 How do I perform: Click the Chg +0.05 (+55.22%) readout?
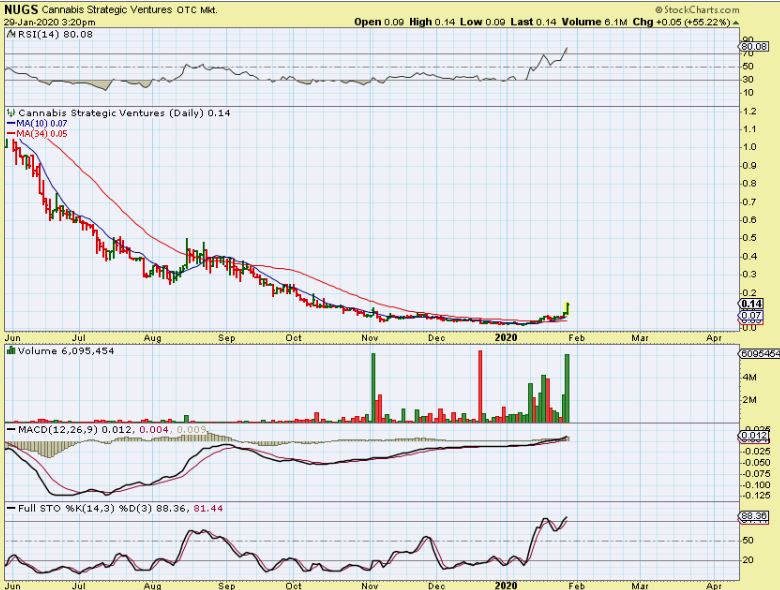[682, 22]
